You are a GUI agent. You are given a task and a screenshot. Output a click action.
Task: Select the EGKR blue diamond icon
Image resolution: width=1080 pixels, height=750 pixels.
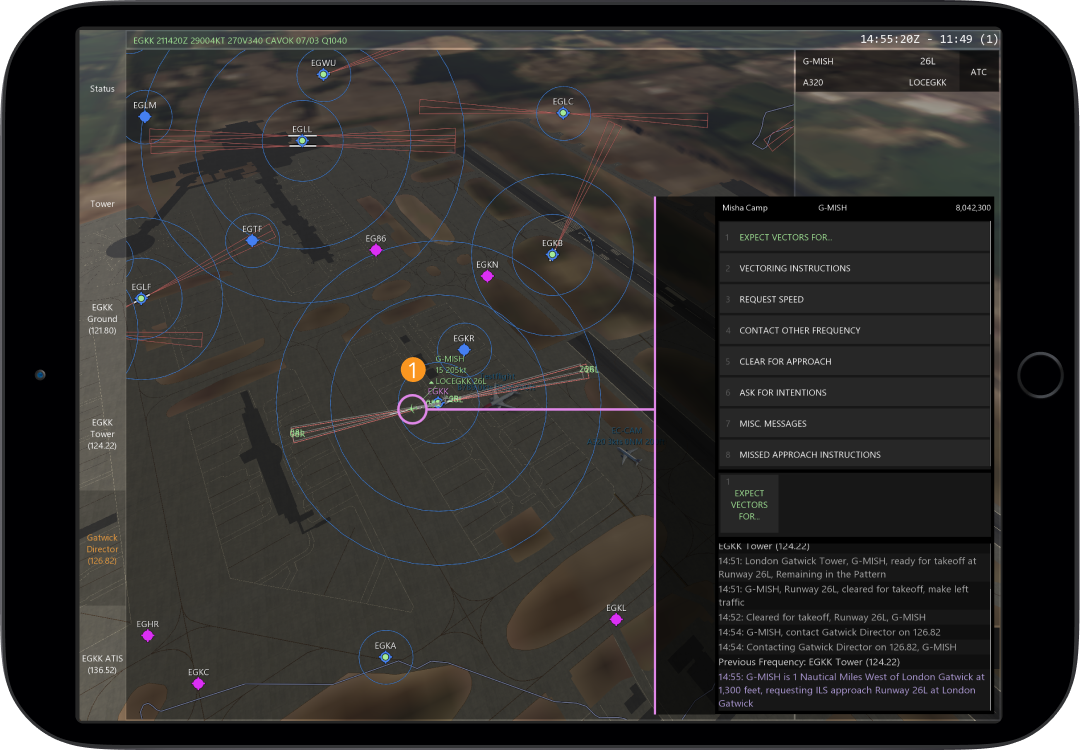click(x=463, y=350)
